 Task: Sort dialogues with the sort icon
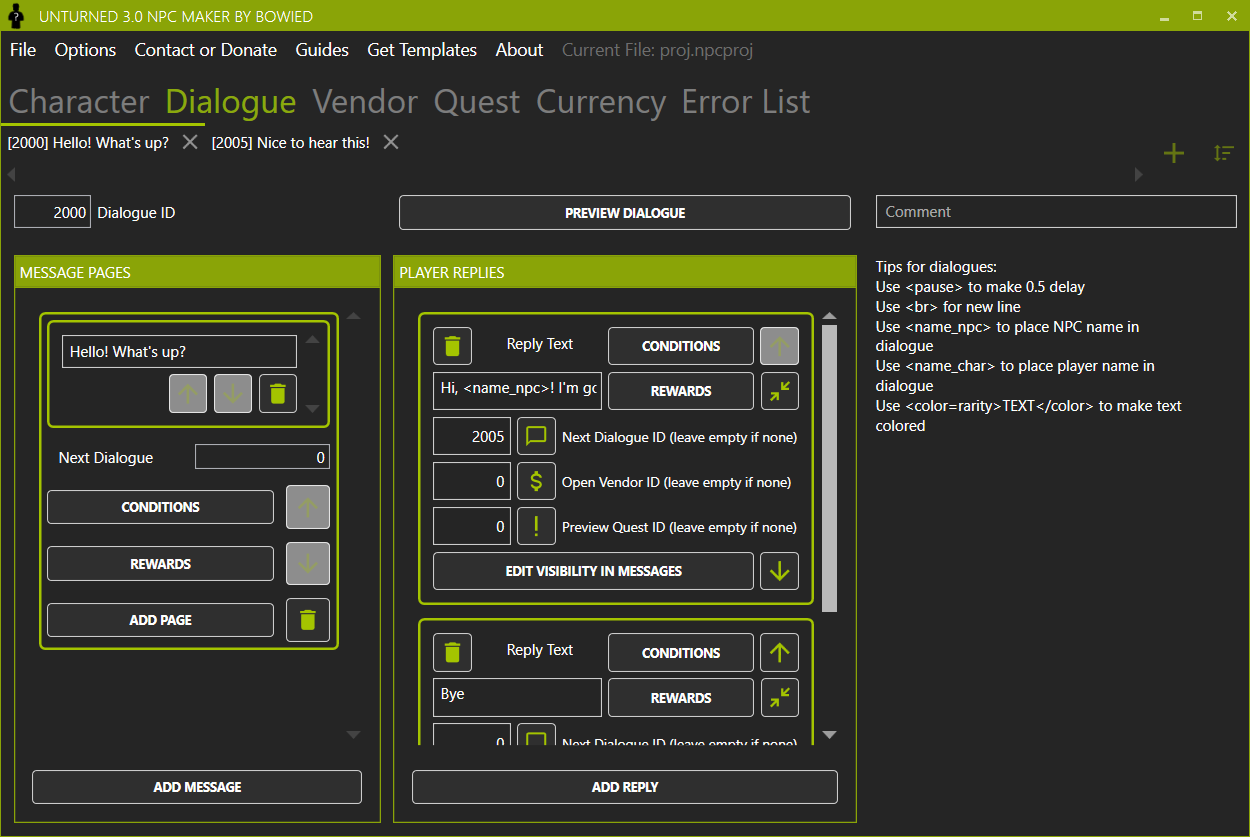point(1224,153)
